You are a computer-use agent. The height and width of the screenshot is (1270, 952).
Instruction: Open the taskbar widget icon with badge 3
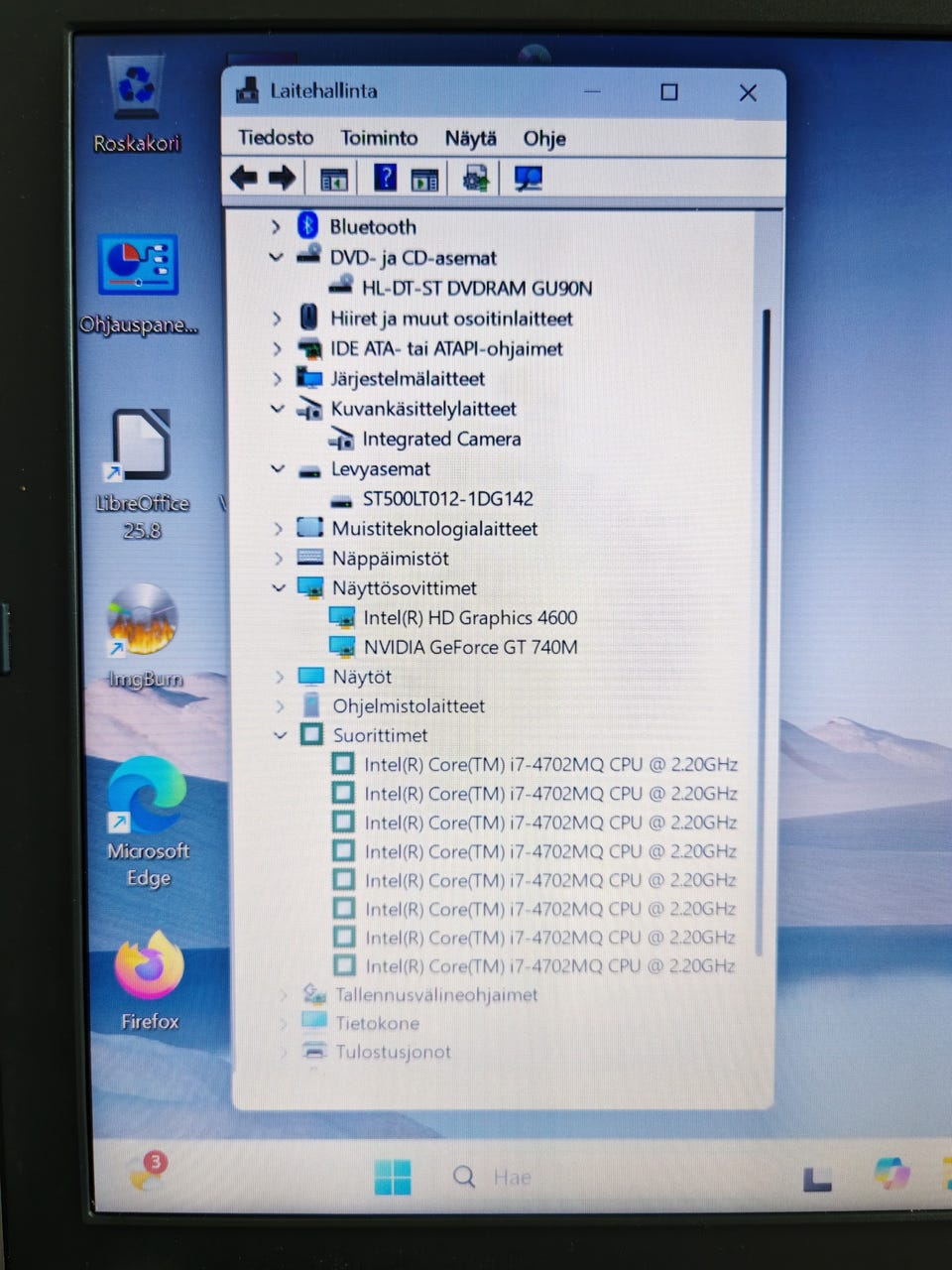tap(149, 1171)
